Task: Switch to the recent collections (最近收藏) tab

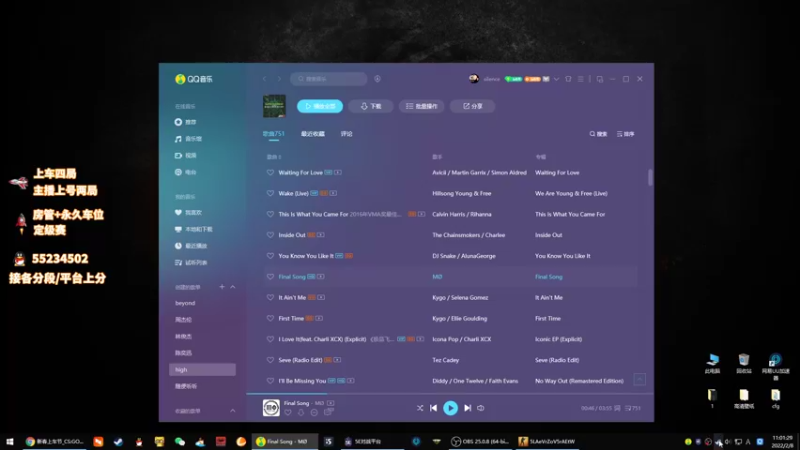Action: coord(312,134)
